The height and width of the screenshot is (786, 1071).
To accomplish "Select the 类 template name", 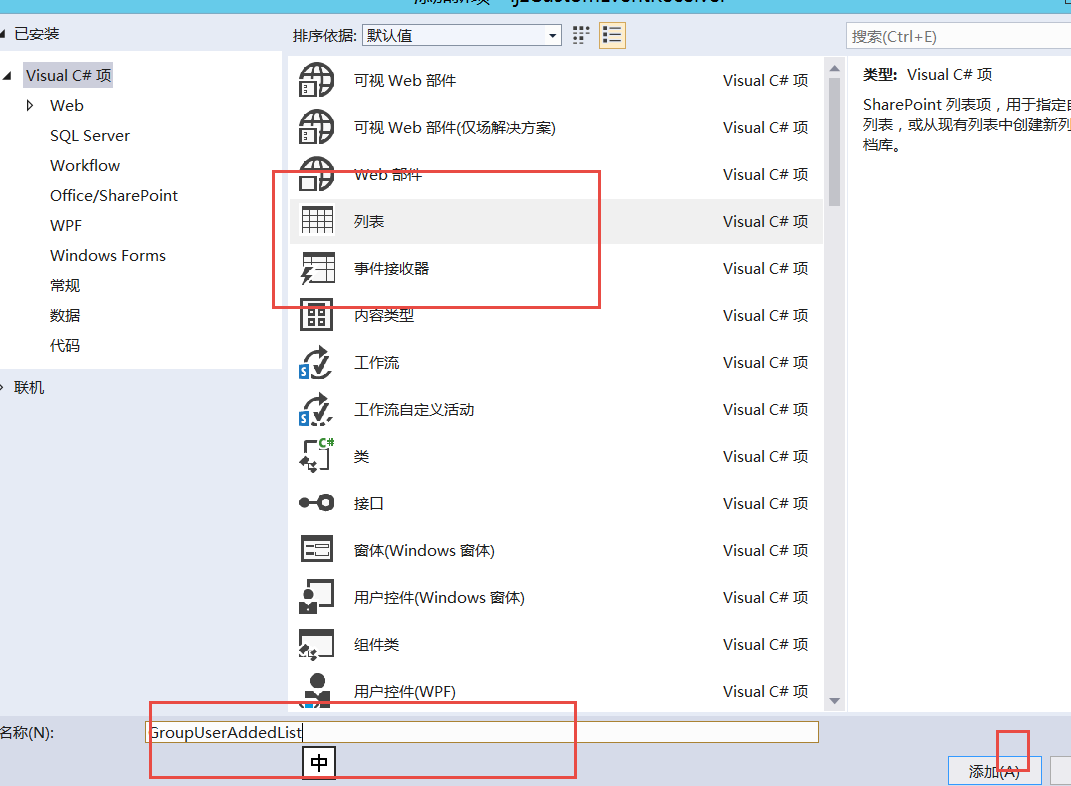I will click(x=361, y=456).
